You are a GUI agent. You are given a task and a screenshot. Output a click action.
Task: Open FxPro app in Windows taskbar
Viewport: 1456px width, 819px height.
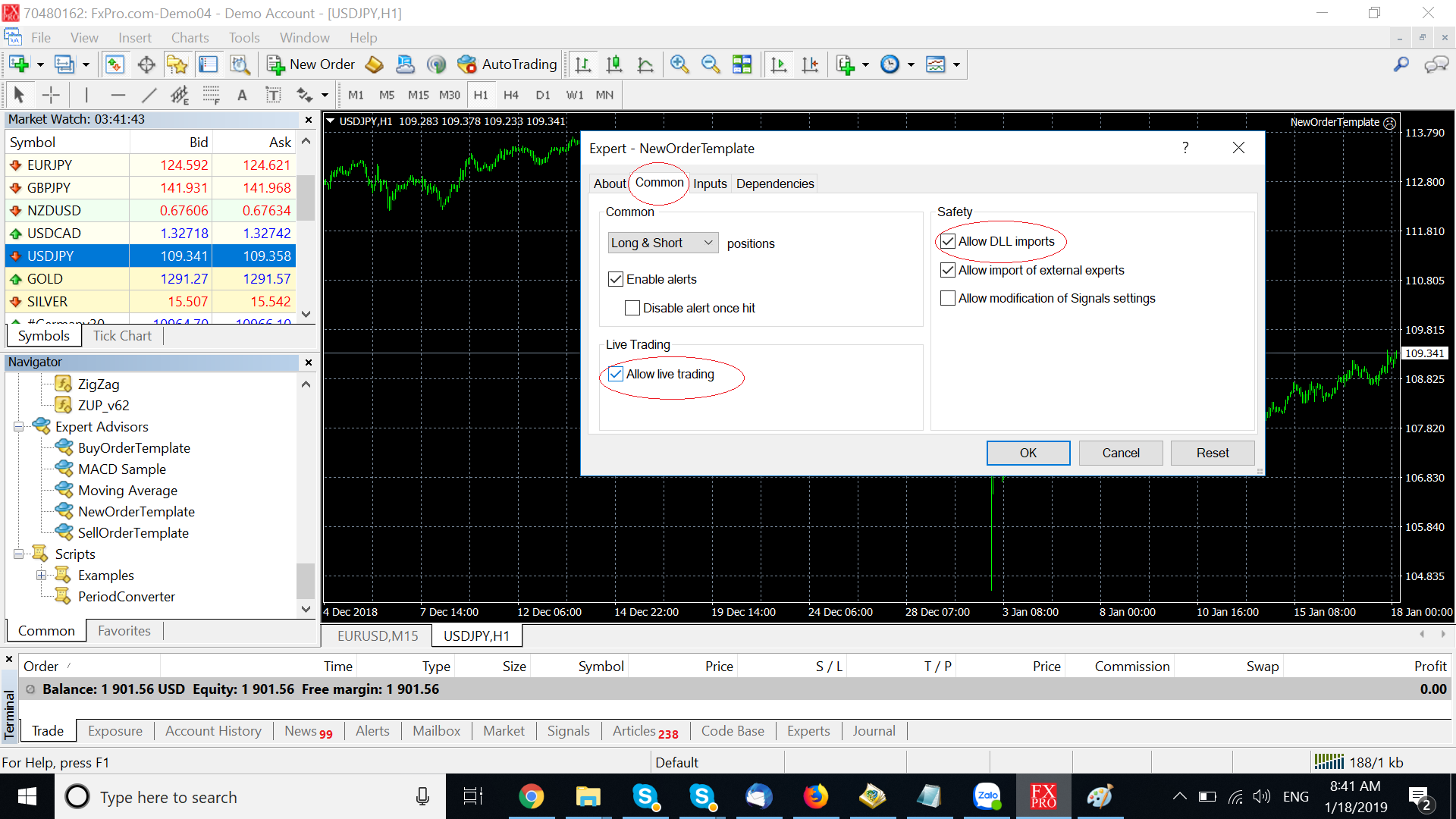[1043, 796]
